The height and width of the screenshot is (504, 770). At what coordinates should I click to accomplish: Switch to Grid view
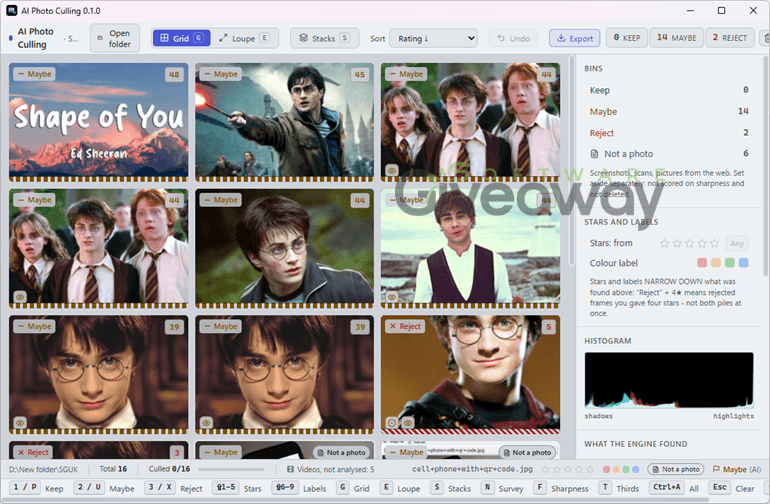[181, 38]
